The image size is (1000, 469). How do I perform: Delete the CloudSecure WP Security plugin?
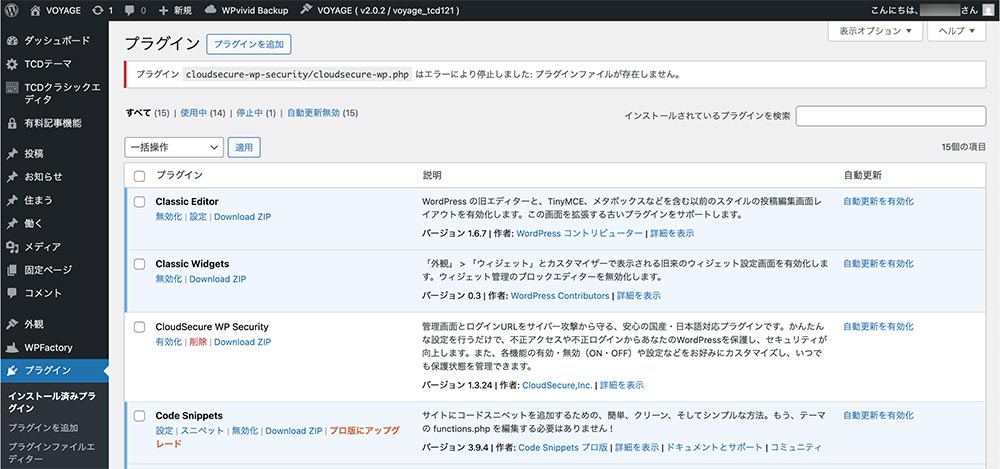(198, 342)
